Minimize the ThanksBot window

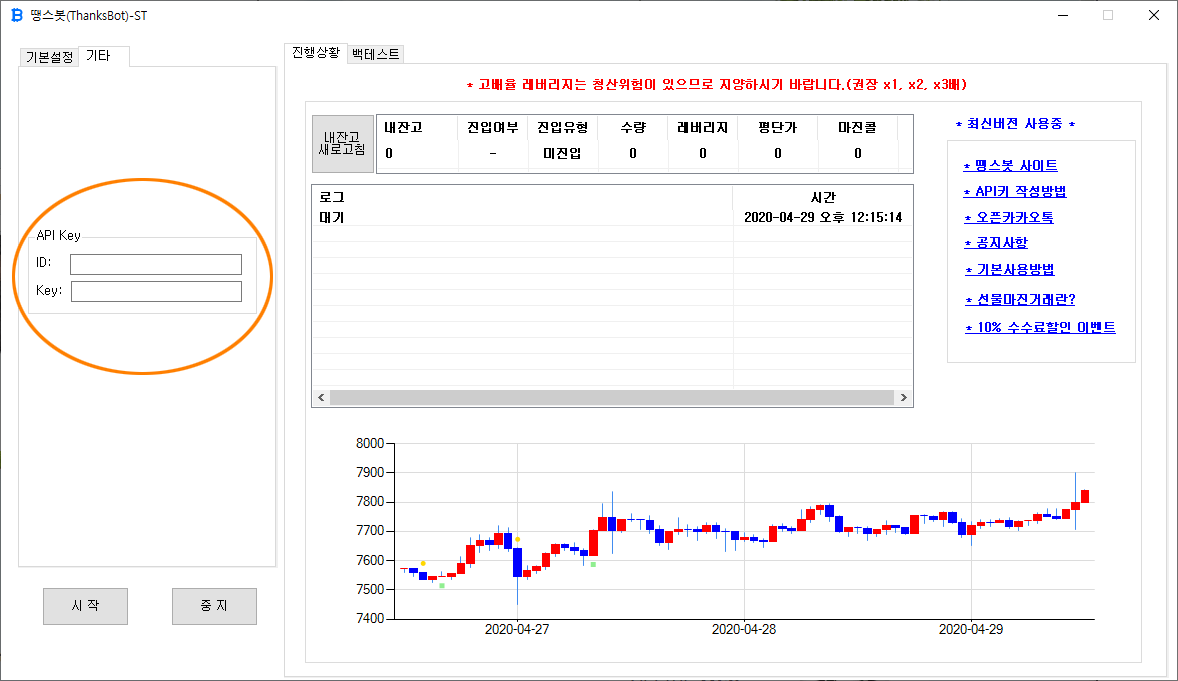click(1062, 15)
